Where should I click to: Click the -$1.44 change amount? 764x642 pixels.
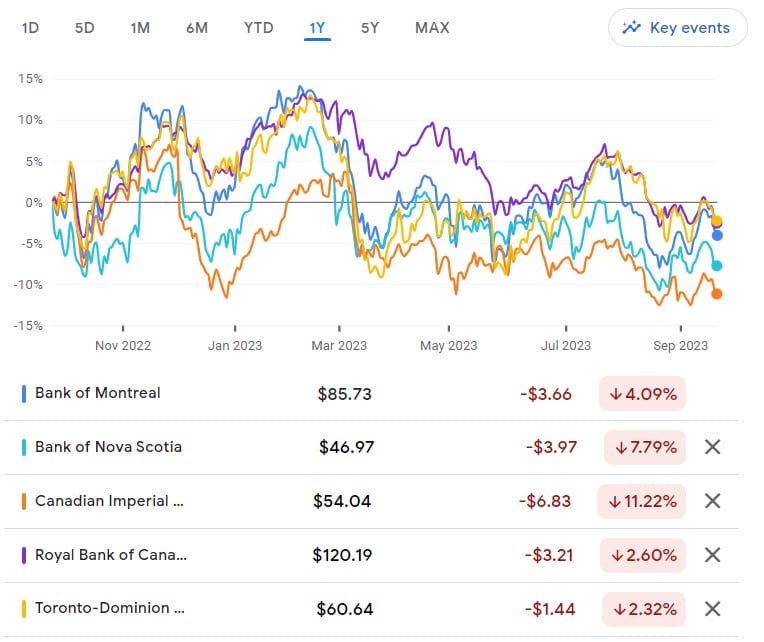550,609
